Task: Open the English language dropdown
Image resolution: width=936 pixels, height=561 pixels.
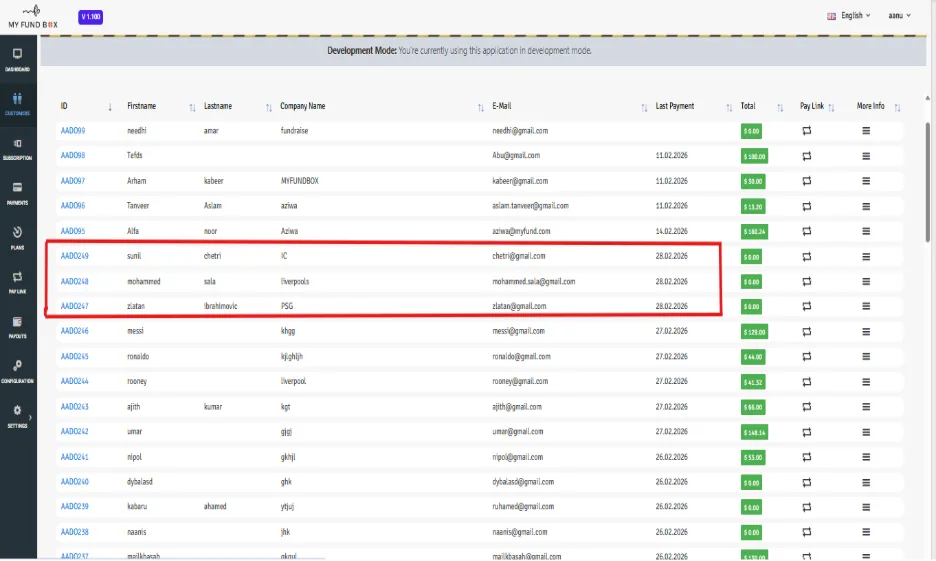Action: pyautogui.click(x=849, y=16)
